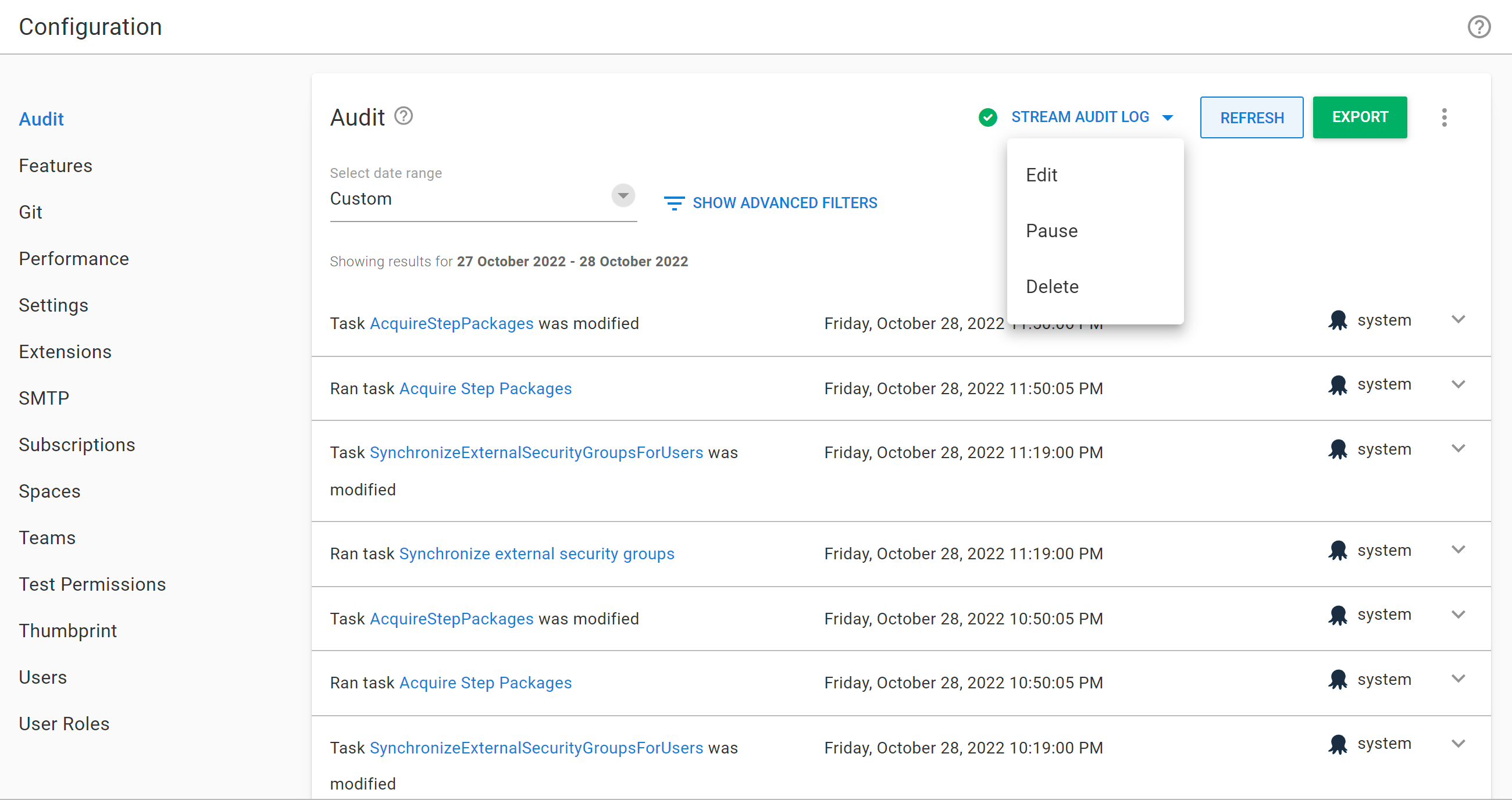Choose Edit in the dropdown menu
The height and width of the screenshot is (800, 1512).
point(1042,174)
